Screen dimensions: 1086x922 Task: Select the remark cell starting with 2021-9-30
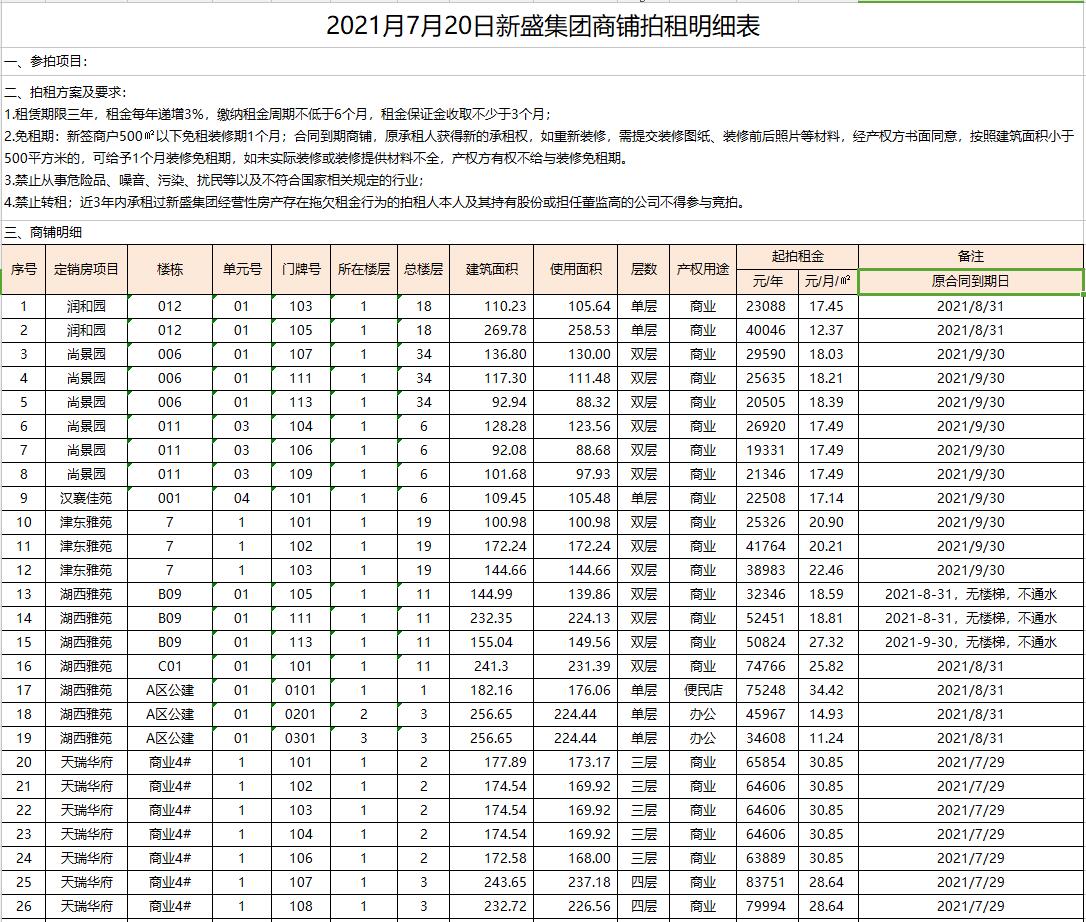point(970,642)
